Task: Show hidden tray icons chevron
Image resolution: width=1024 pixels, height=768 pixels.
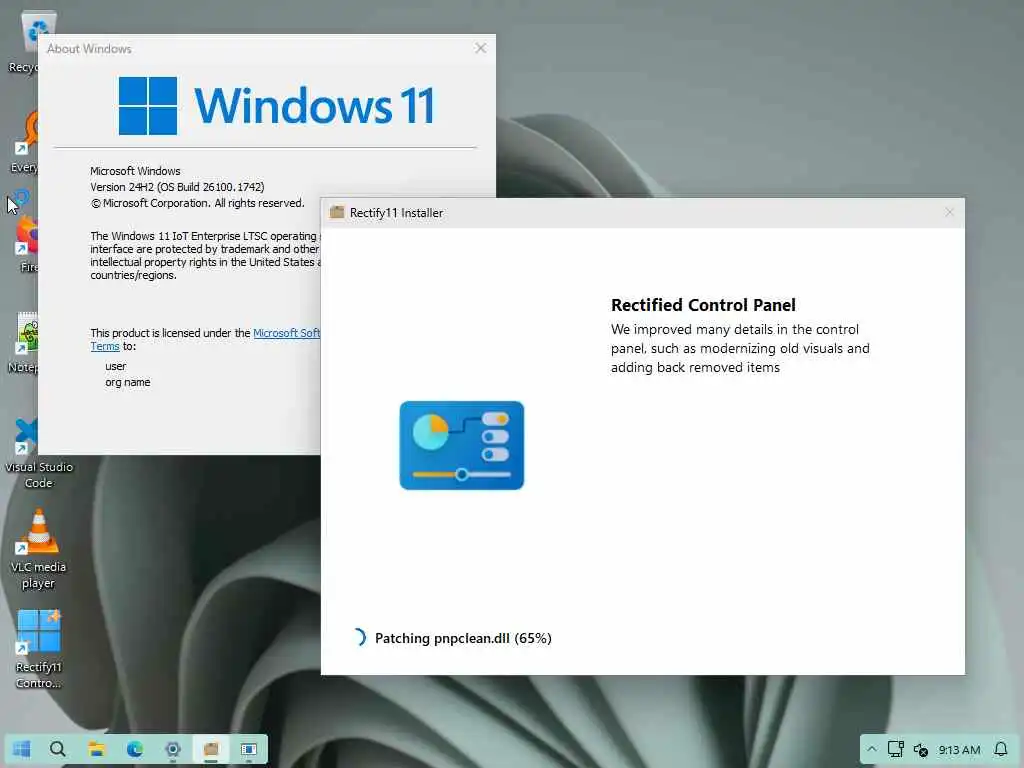Action: (x=872, y=749)
